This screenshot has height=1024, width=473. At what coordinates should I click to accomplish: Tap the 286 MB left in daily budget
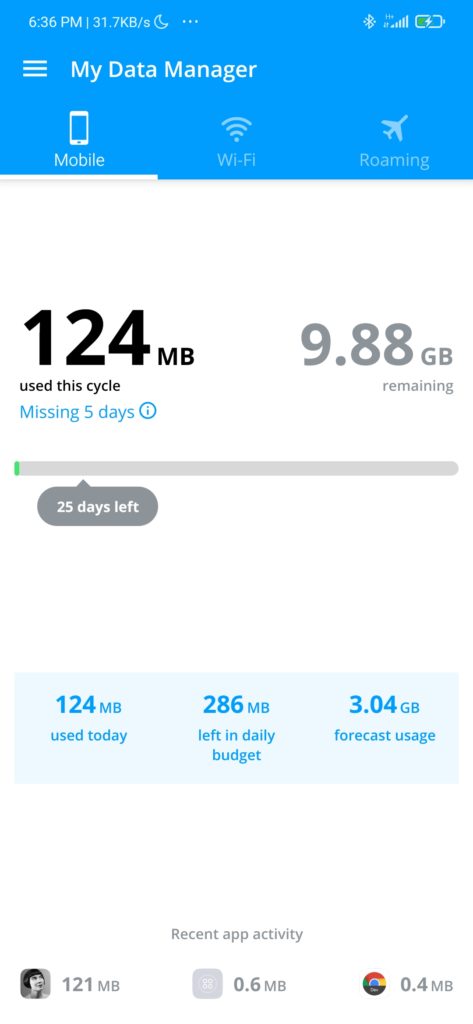(x=236, y=728)
